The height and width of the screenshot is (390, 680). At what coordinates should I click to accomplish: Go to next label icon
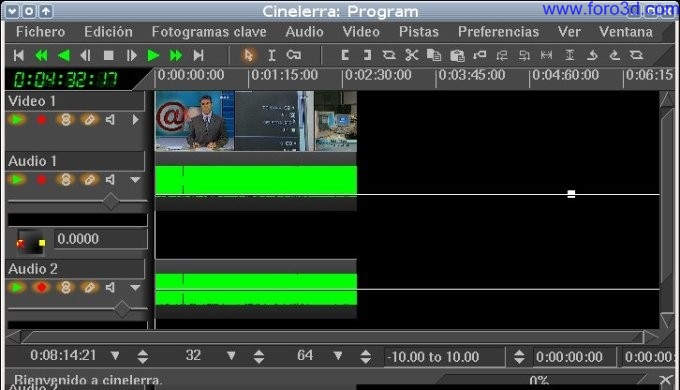pyautogui.click(x=525, y=55)
